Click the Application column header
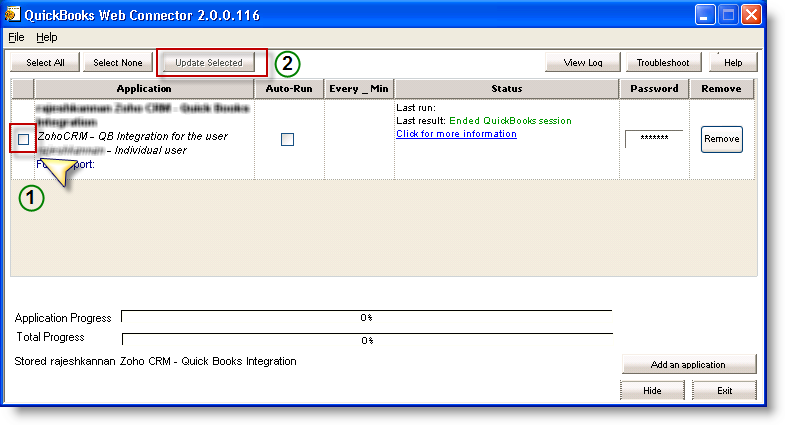 144,89
